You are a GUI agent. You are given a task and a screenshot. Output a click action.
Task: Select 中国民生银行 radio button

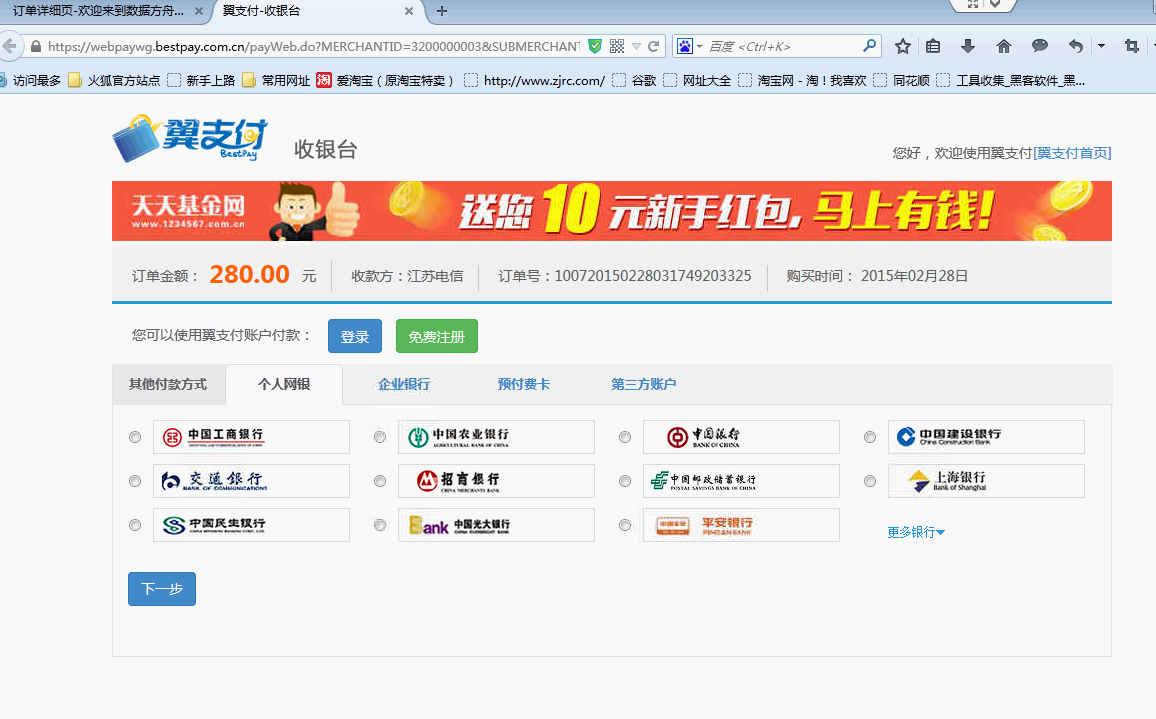(135, 525)
